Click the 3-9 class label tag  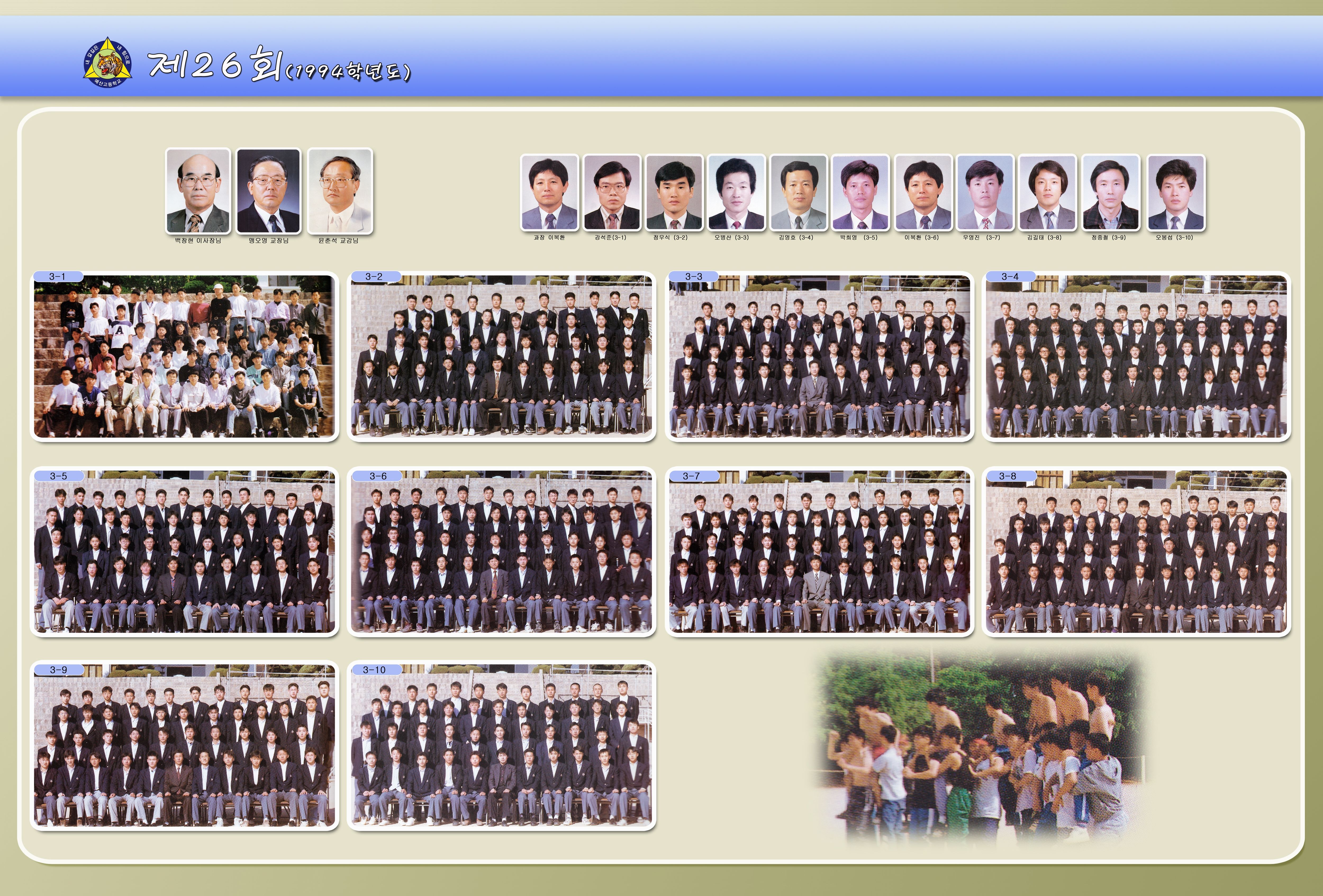tap(59, 670)
